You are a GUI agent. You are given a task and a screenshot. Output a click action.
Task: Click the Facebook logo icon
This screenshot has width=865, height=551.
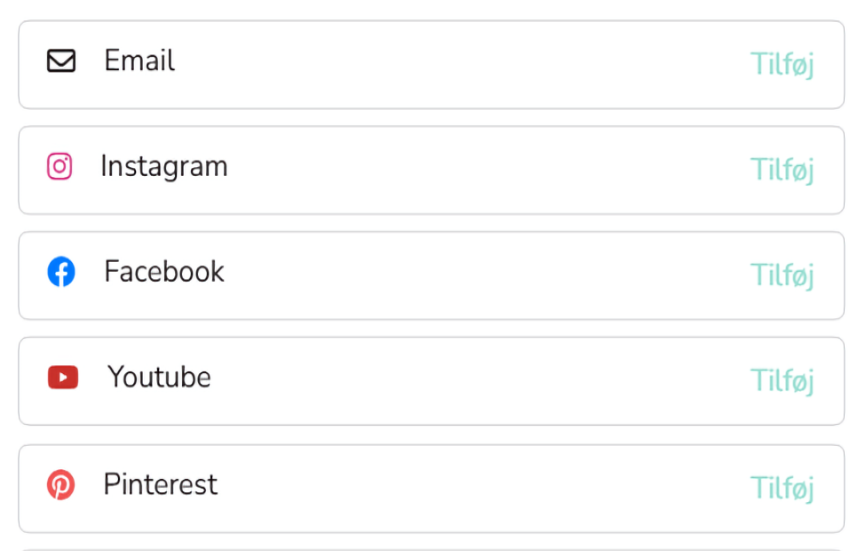point(61,272)
